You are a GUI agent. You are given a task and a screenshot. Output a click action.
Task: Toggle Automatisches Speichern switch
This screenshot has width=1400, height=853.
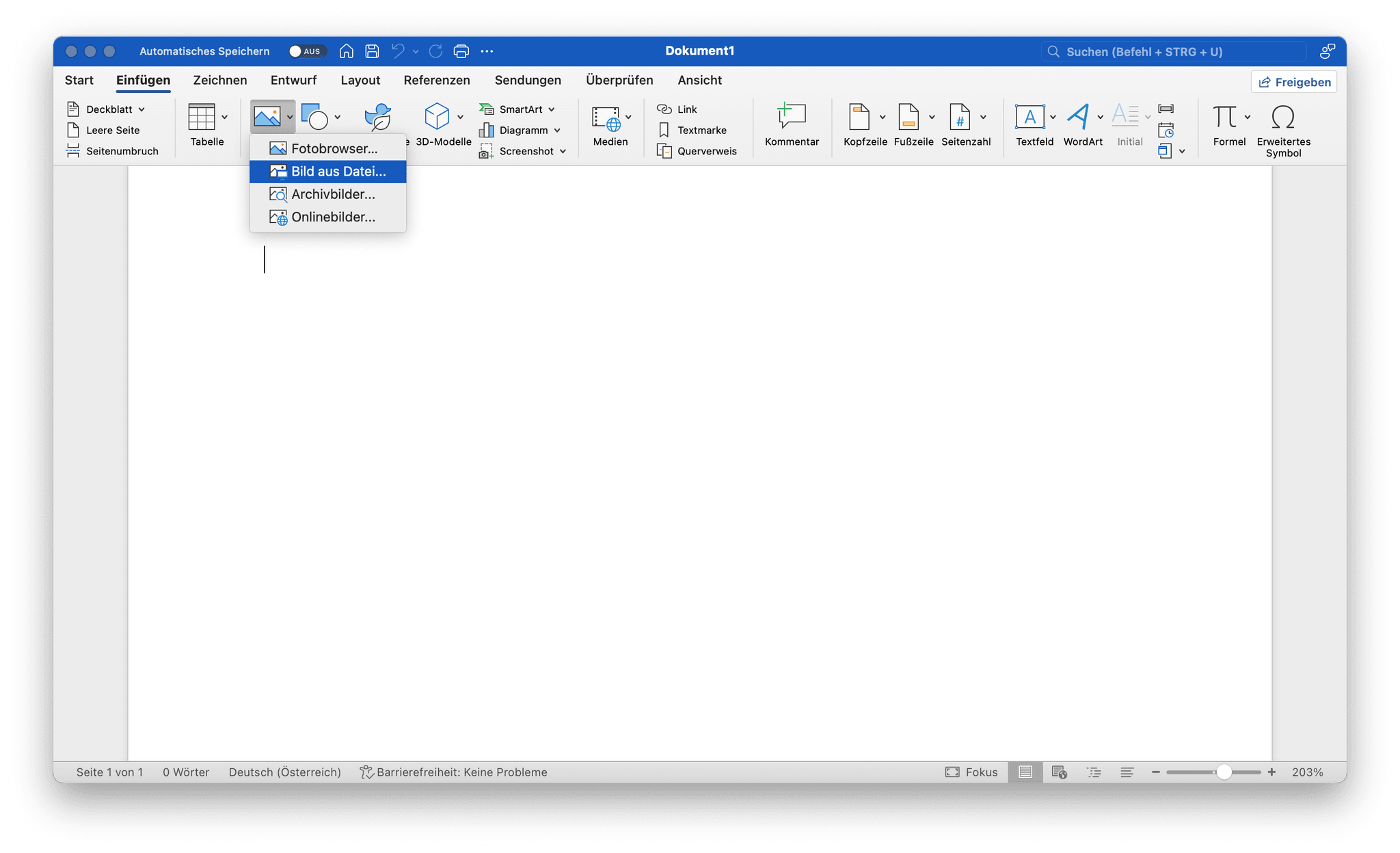tap(307, 51)
